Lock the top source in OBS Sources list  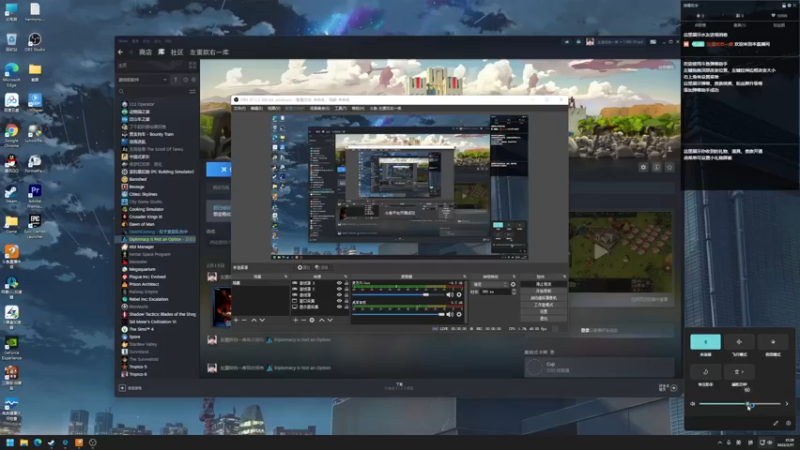[x=346, y=283]
